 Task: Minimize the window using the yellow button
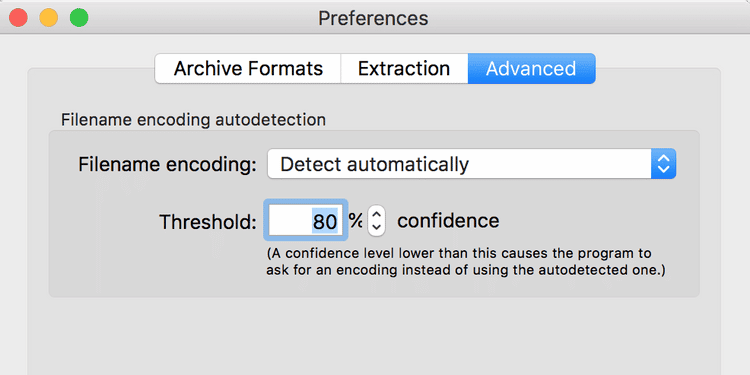[x=49, y=18]
